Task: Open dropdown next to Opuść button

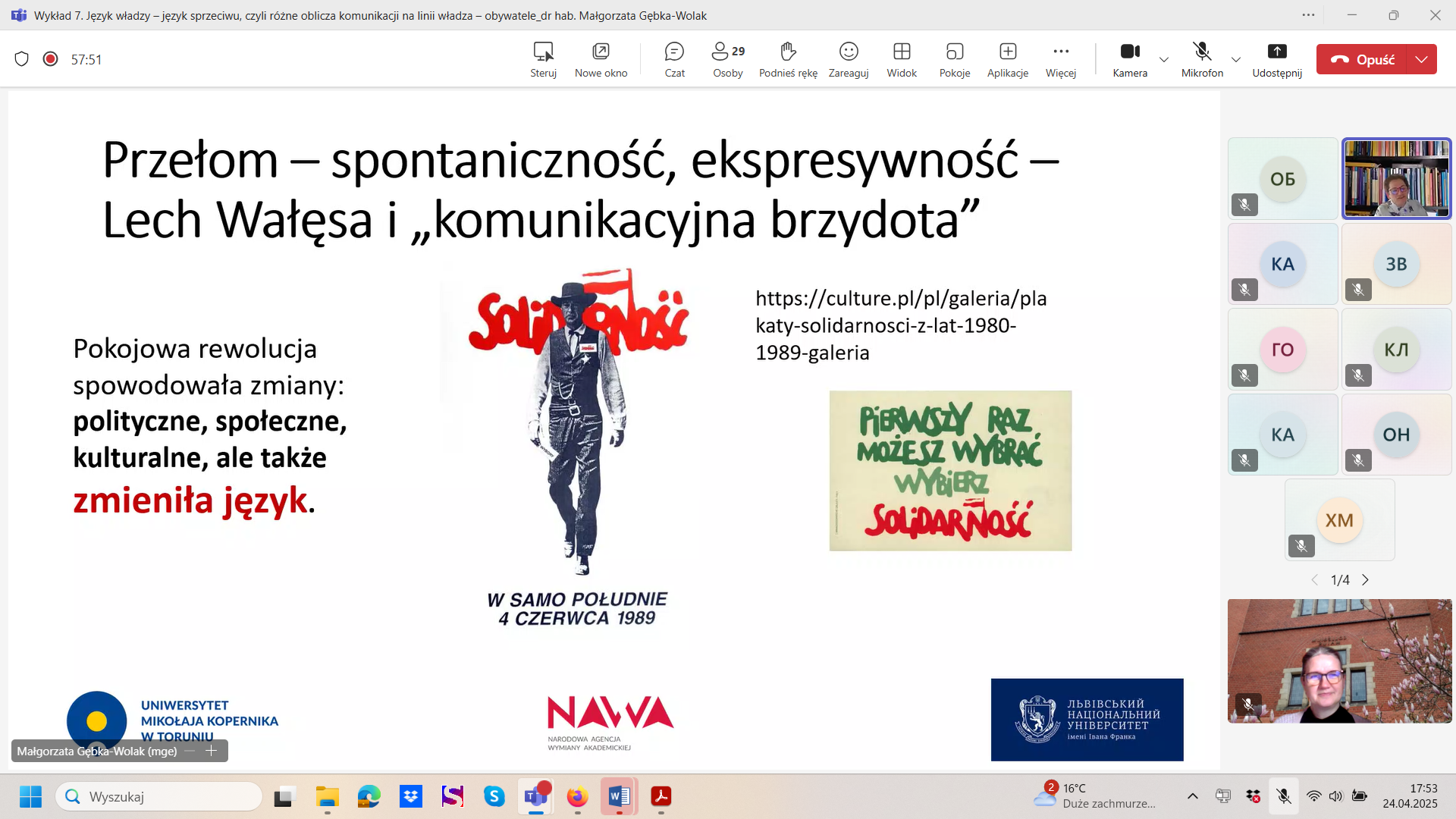Action: click(1421, 59)
